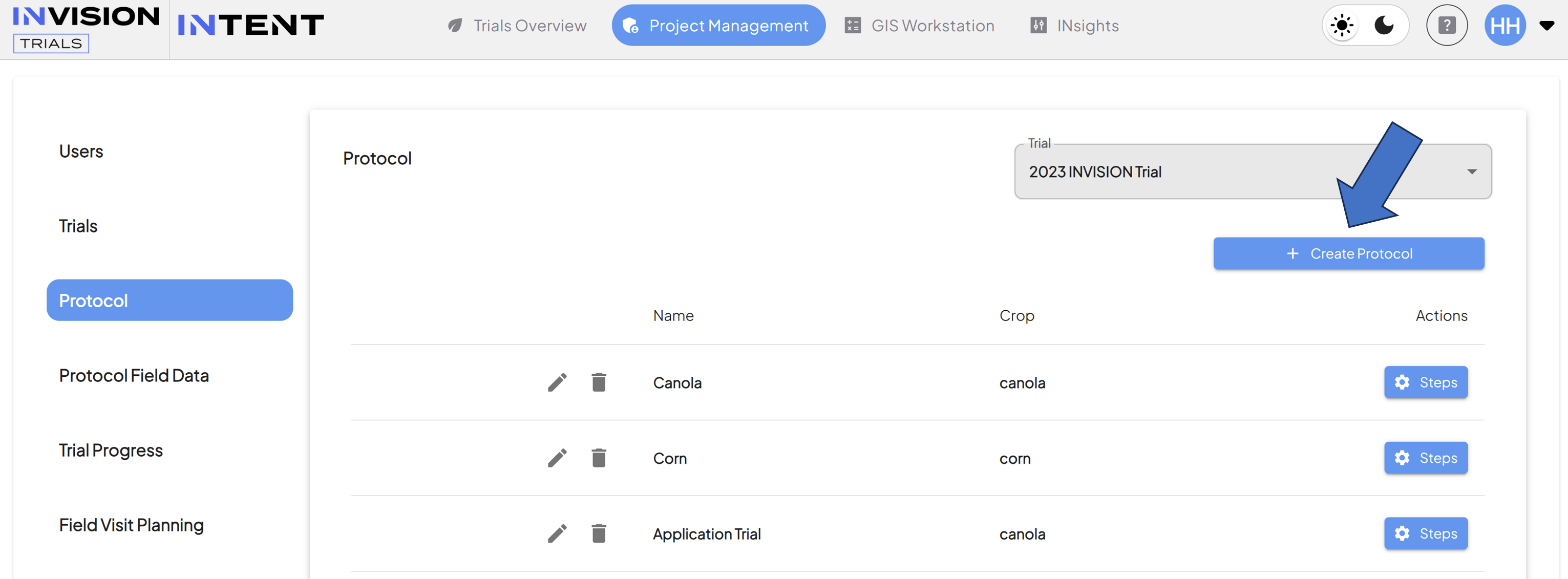Viewport: 1568px width, 579px height.
Task: Switch to GIS Workstation tab
Action: (x=919, y=26)
